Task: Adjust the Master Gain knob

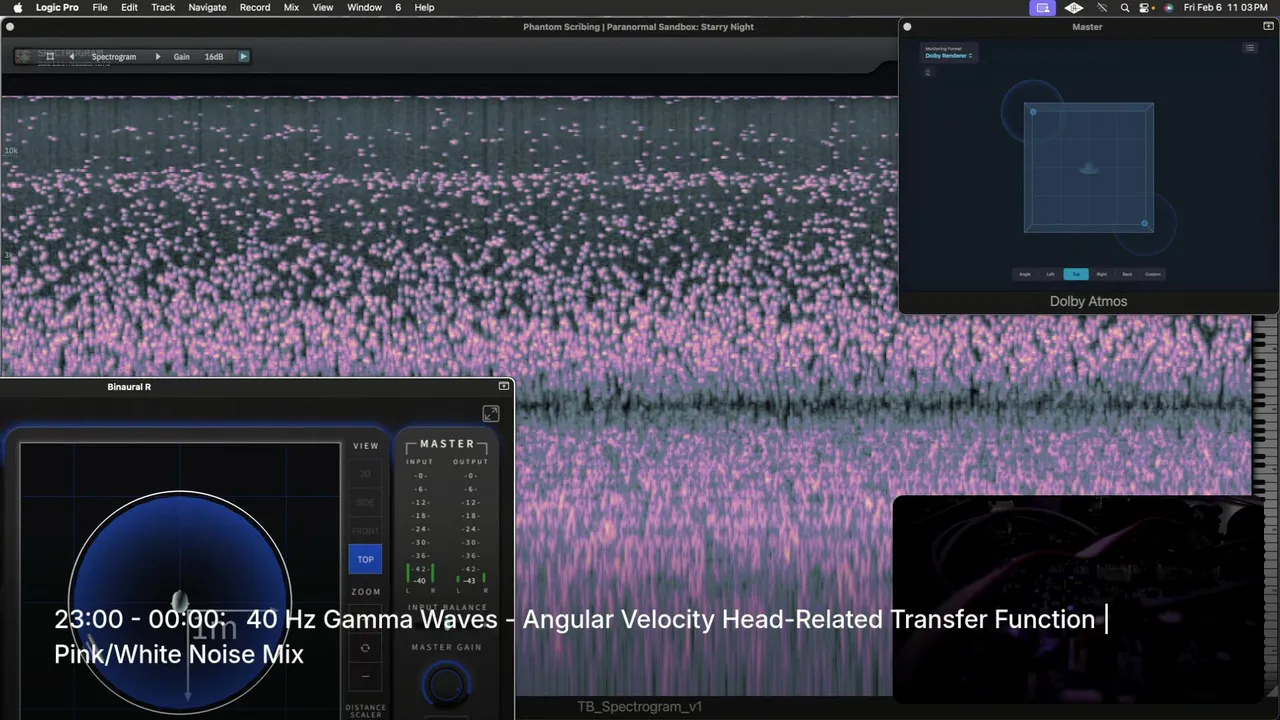Action: point(446,684)
